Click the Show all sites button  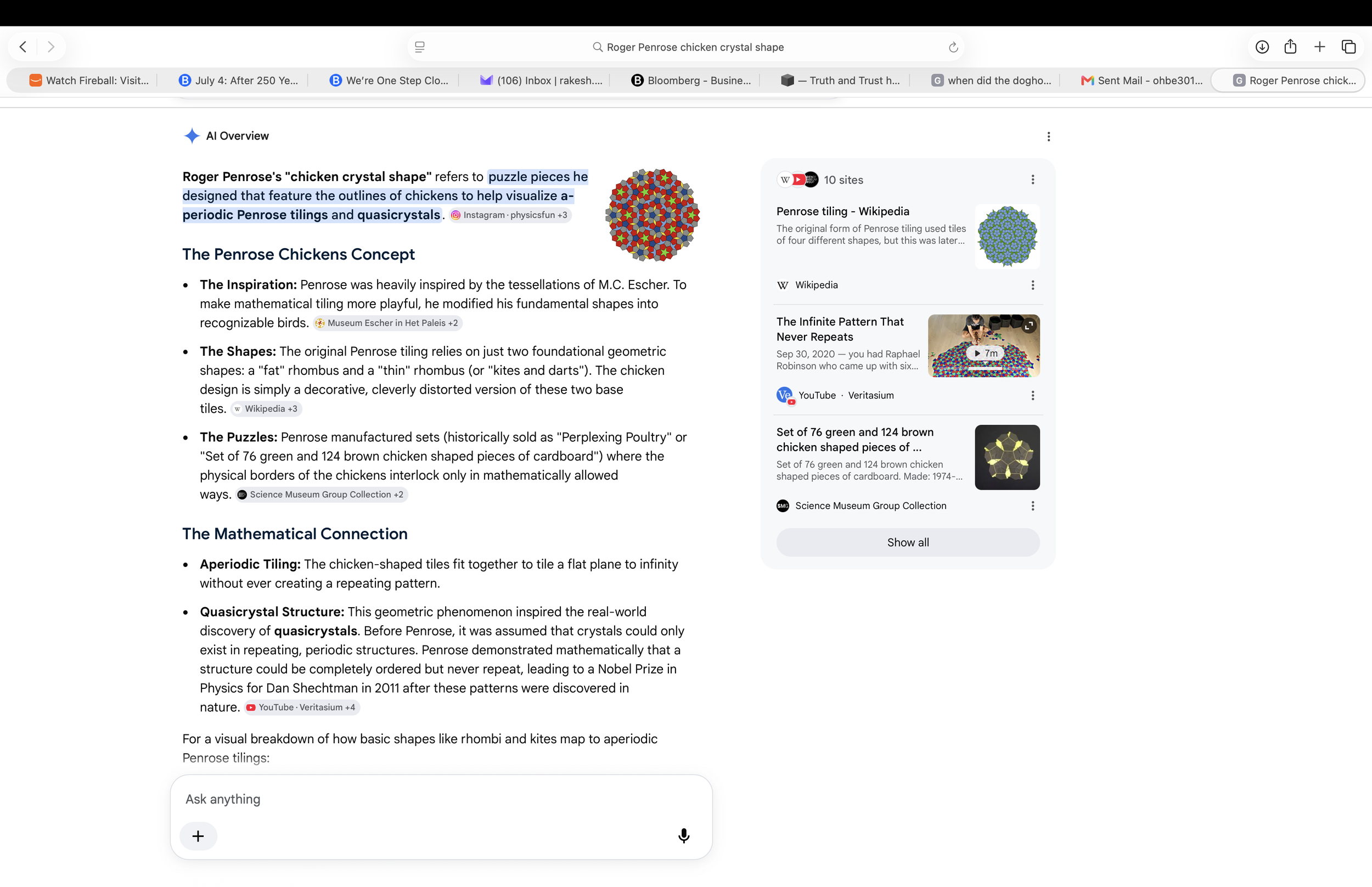pyautogui.click(x=907, y=542)
